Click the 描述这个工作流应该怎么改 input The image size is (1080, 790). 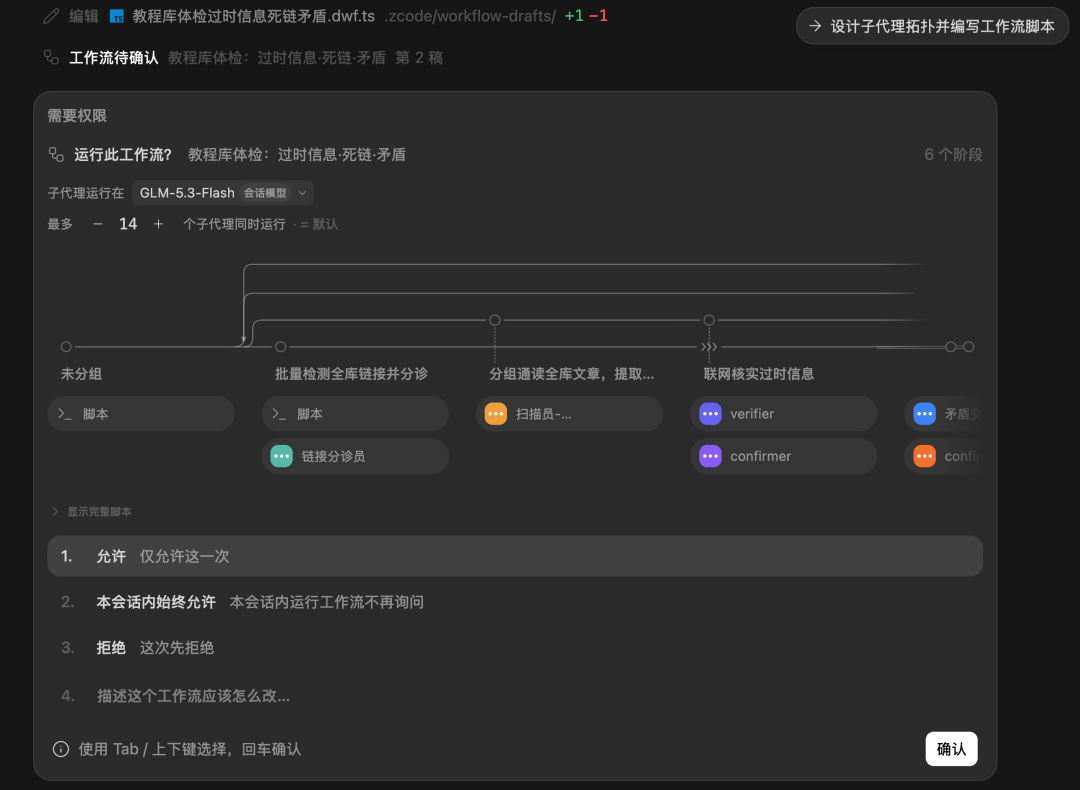pos(515,696)
